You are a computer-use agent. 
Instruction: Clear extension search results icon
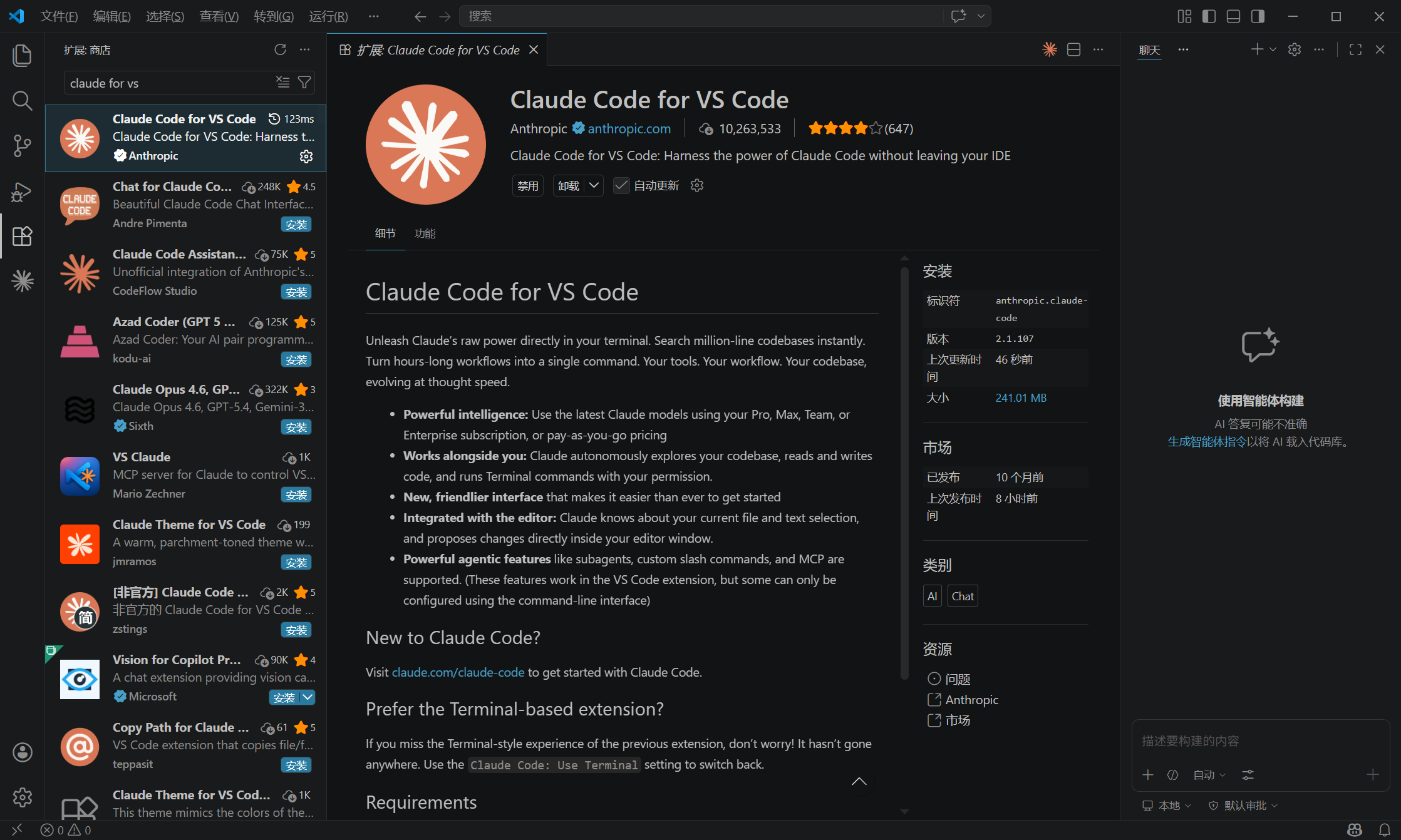(283, 83)
